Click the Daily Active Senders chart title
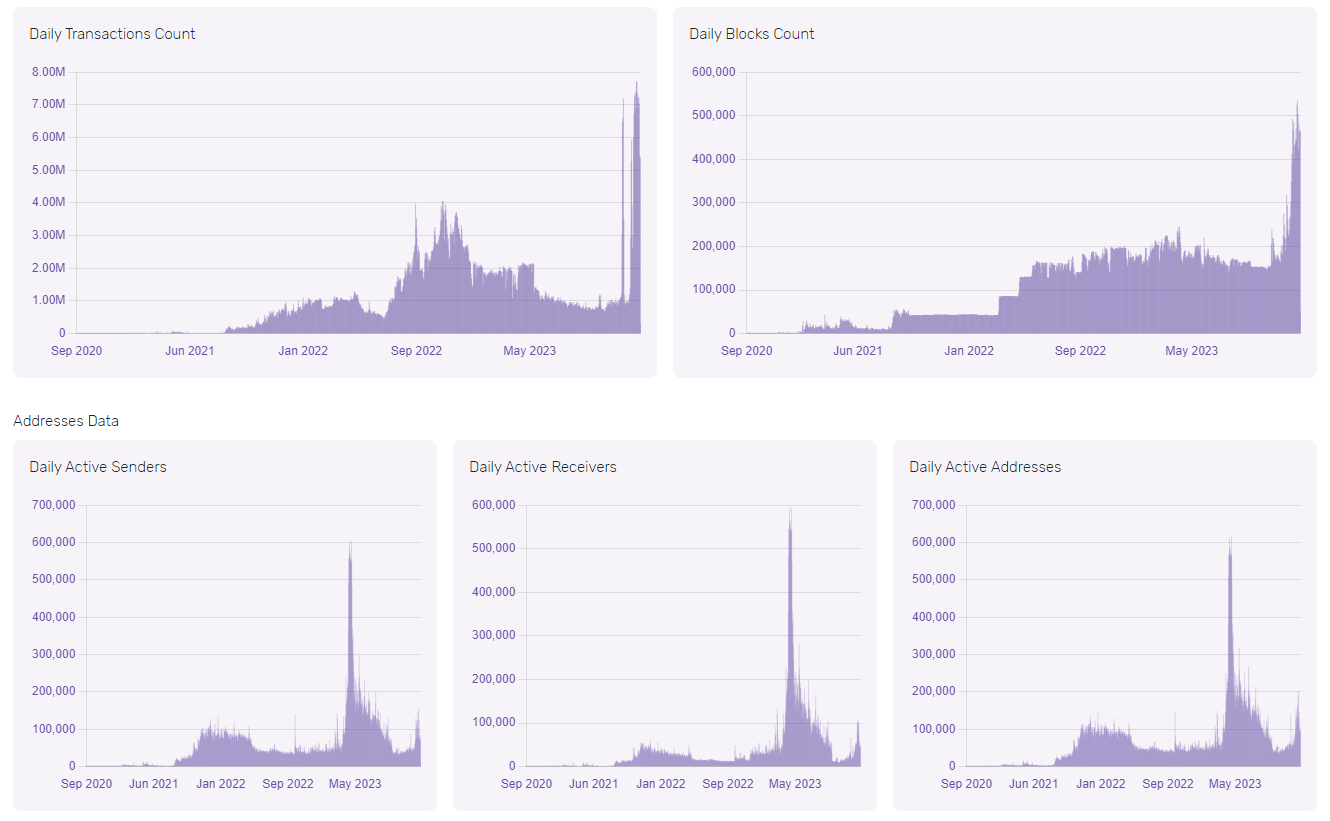This screenshot has height=821, width=1330. tap(98, 467)
